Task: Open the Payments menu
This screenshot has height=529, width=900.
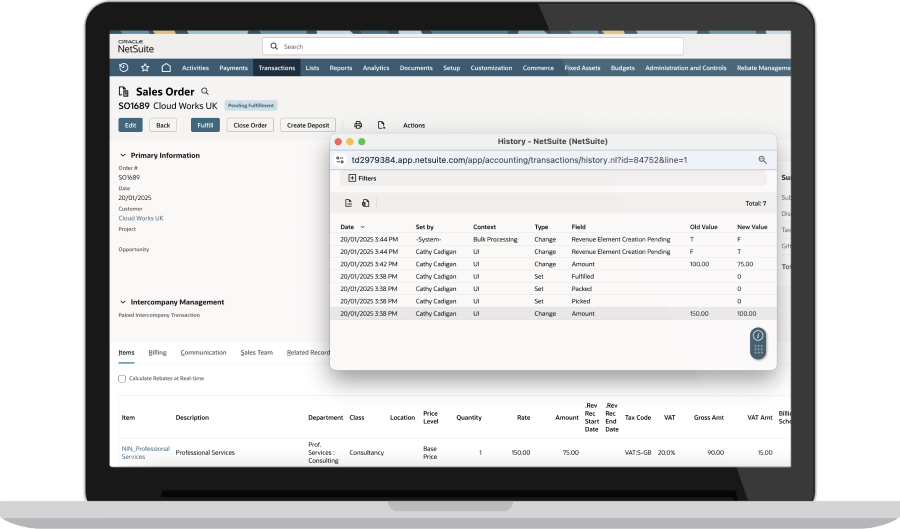Action: (x=234, y=68)
